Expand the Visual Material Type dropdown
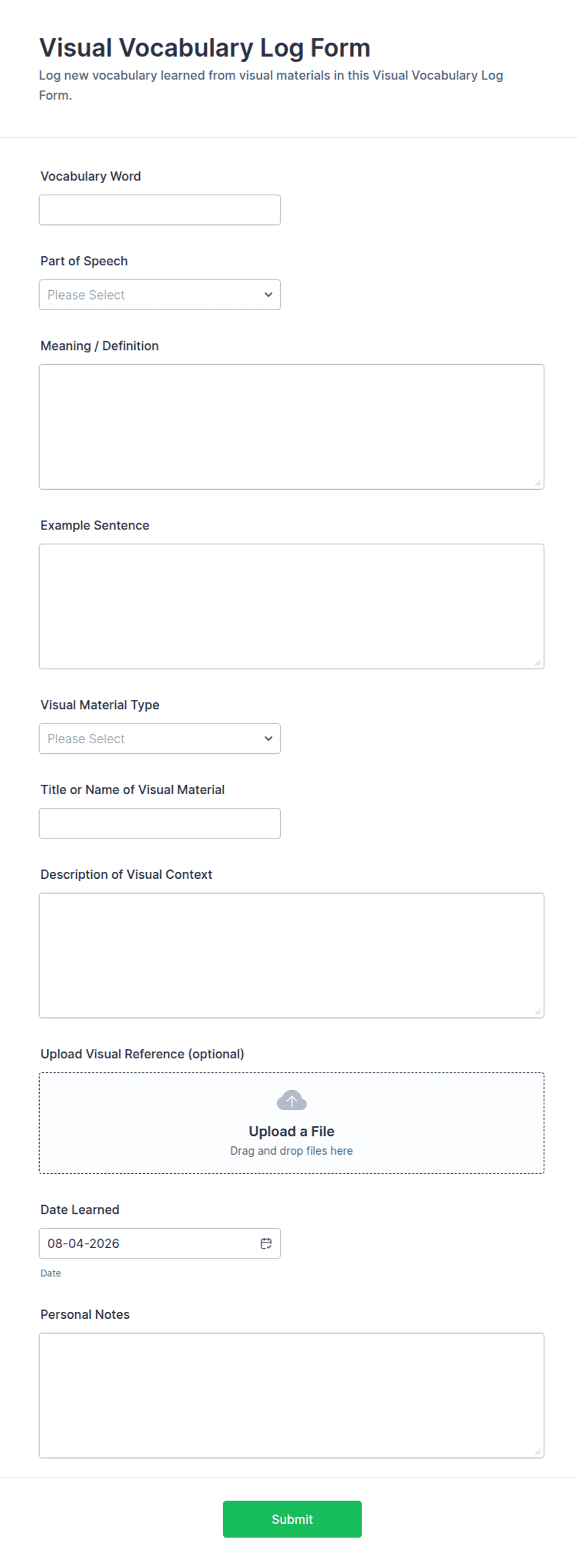This screenshot has height=1568, width=578. [160, 738]
